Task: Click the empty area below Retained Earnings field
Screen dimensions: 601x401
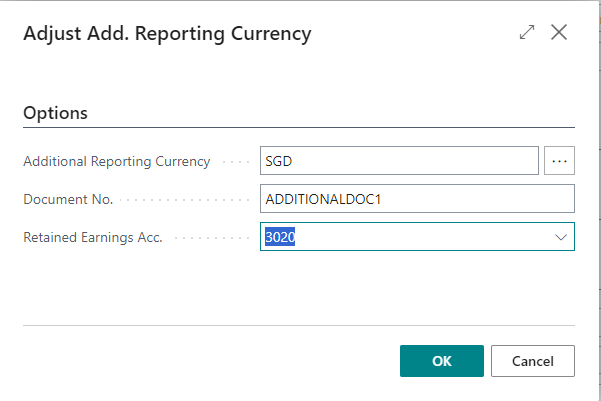Action: point(299,288)
